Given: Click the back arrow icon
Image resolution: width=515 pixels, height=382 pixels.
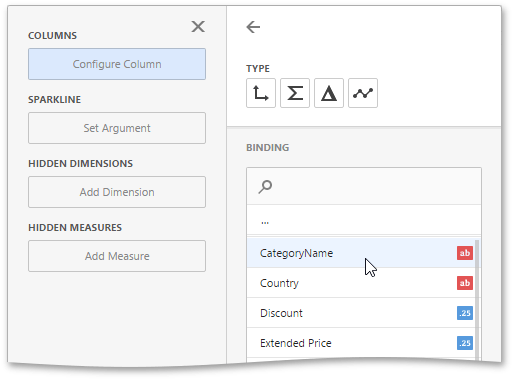Looking at the screenshot, I should point(253,27).
